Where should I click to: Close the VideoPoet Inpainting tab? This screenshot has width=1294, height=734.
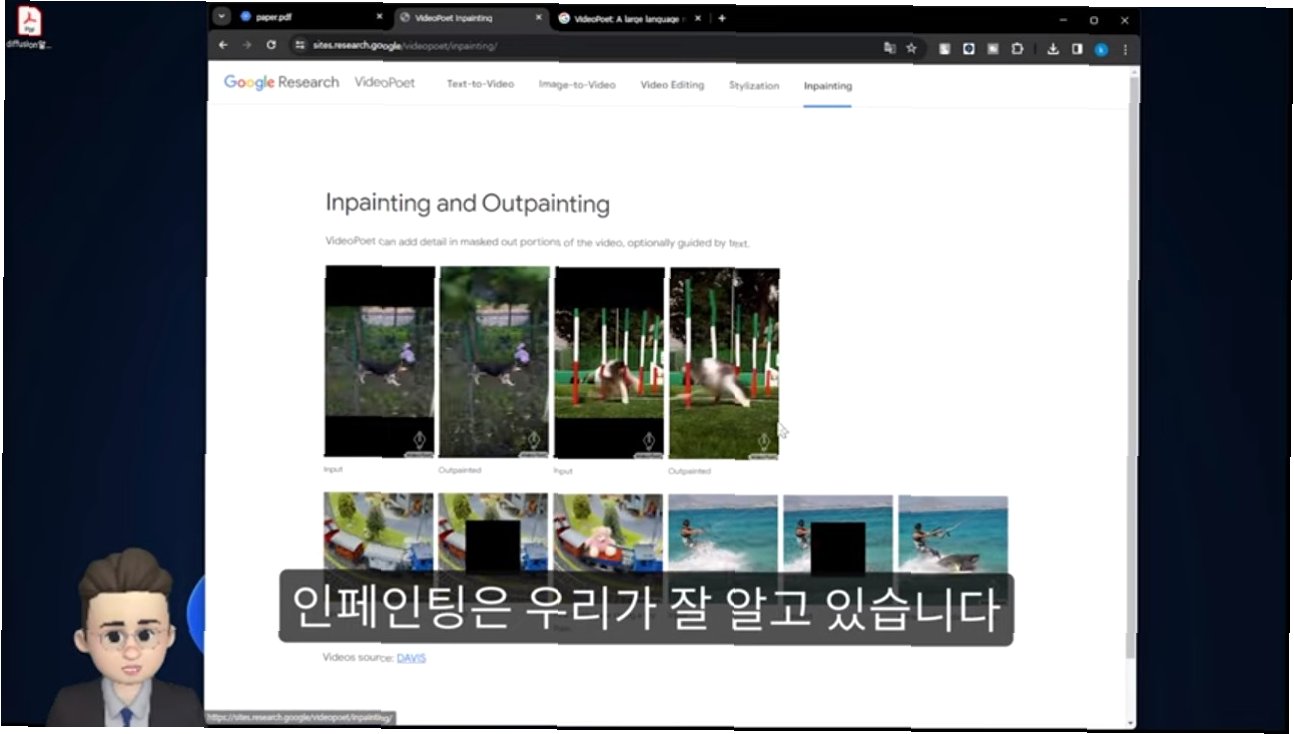point(538,18)
